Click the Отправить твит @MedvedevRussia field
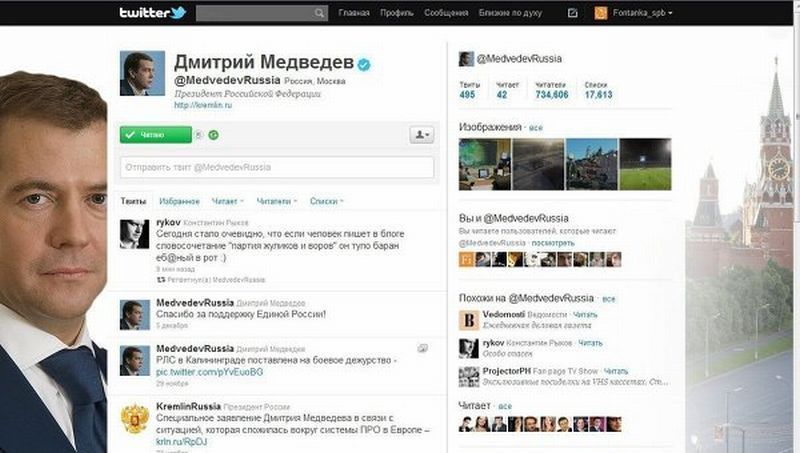 coord(277,167)
